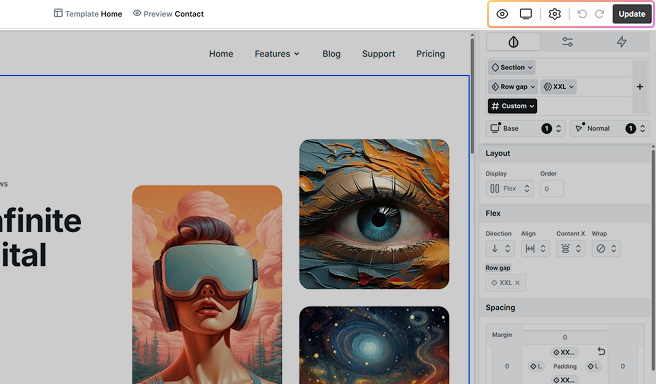
Task: Click the Row gap label
Action: (498, 268)
